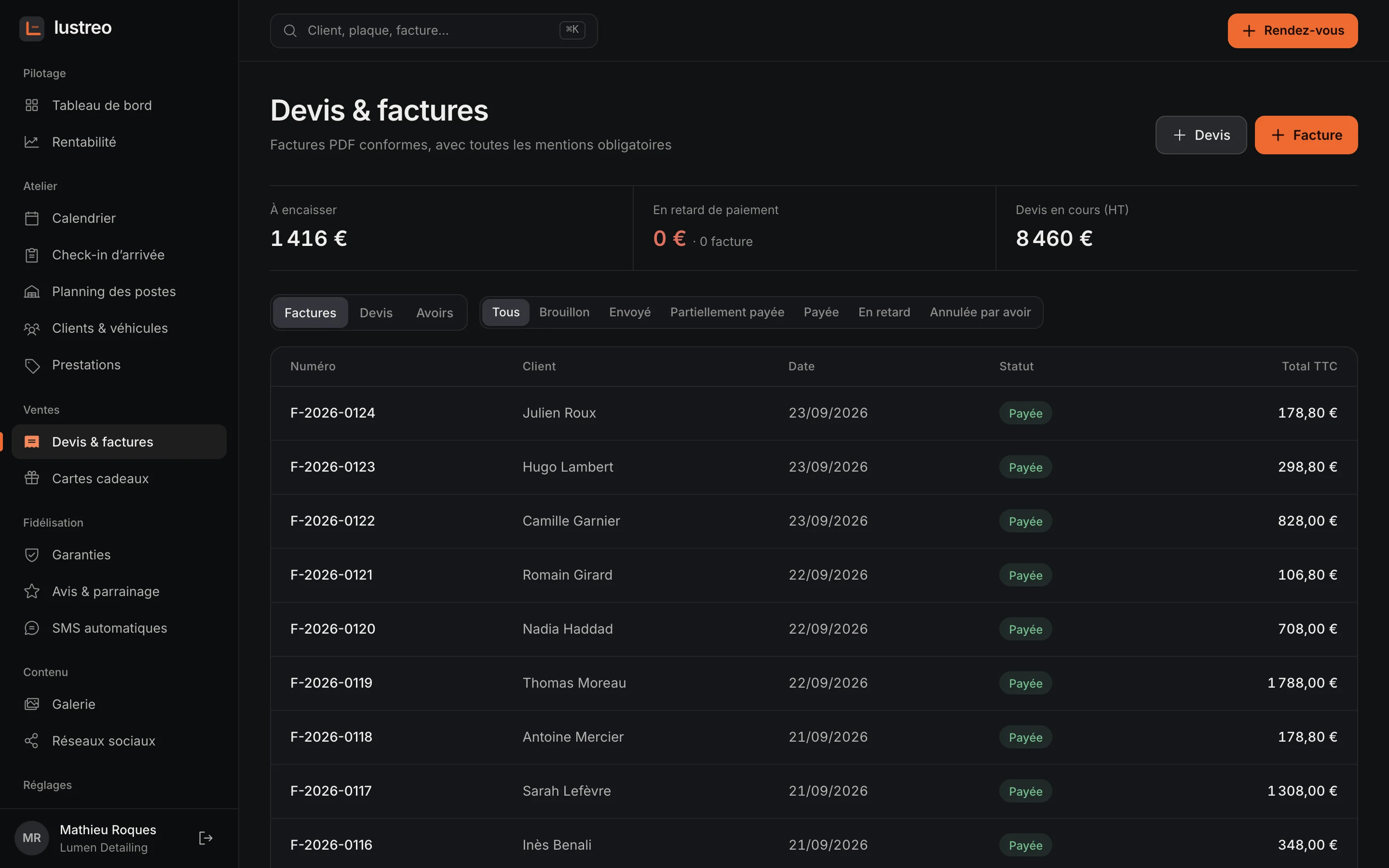Click client name Hugo Lambert
The image size is (1389, 868).
[x=568, y=467]
